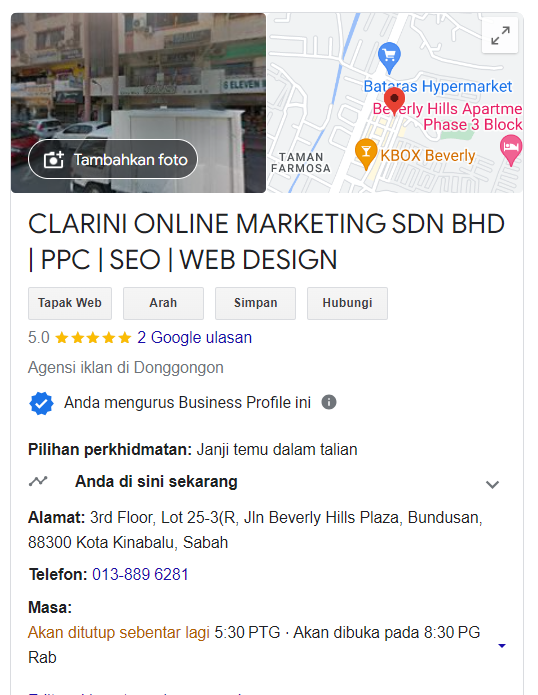The image size is (538, 695).
Task: Expand the map with the fullscreen arrows icon
Action: coord(500,35)
